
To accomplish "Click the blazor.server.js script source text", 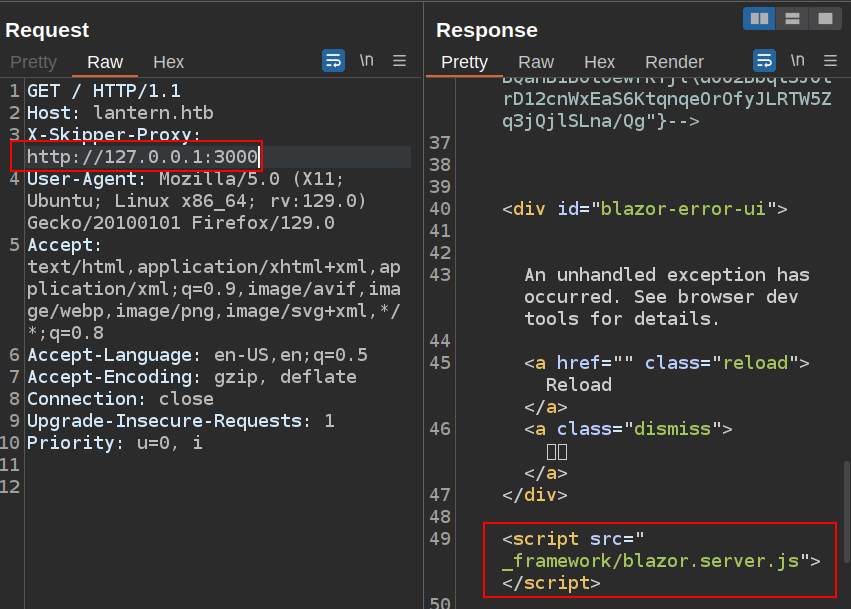I will tap(650, 561).
